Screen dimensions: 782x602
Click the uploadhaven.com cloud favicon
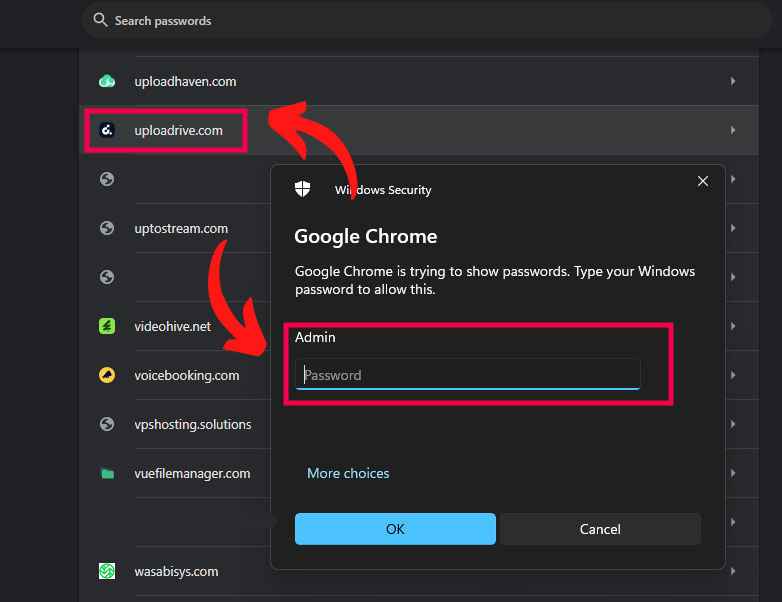click(x=107, y=81)
